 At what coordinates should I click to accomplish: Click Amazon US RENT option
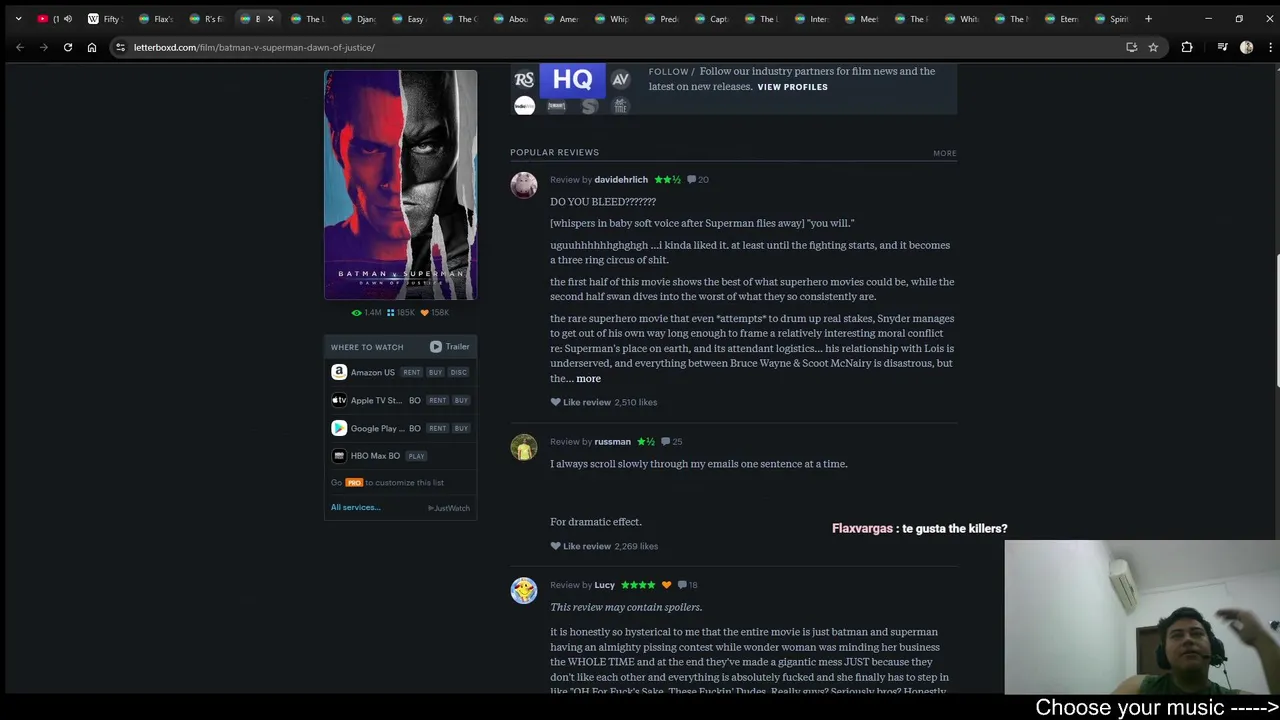[x=412, y=373]
